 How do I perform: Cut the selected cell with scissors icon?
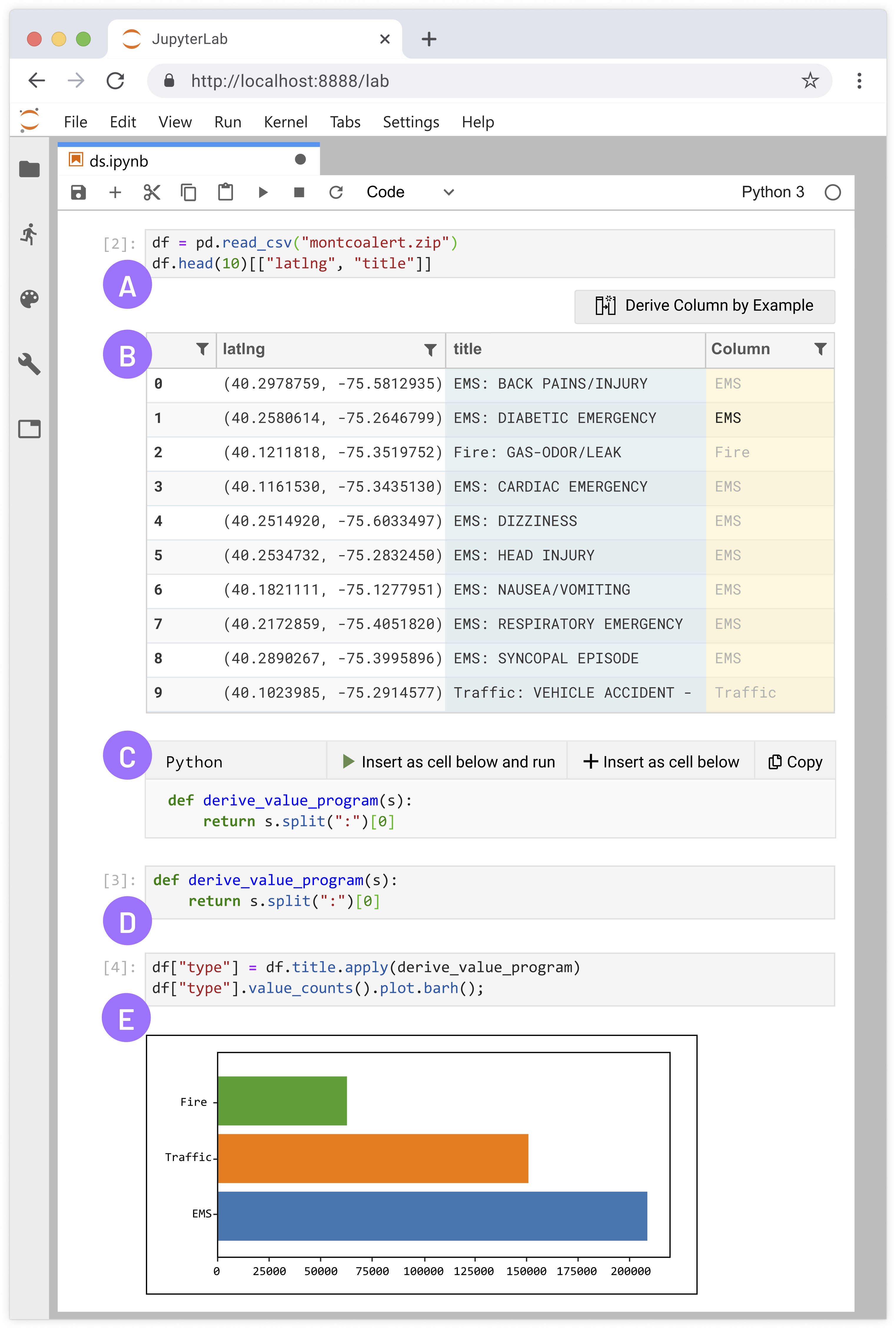152,192
